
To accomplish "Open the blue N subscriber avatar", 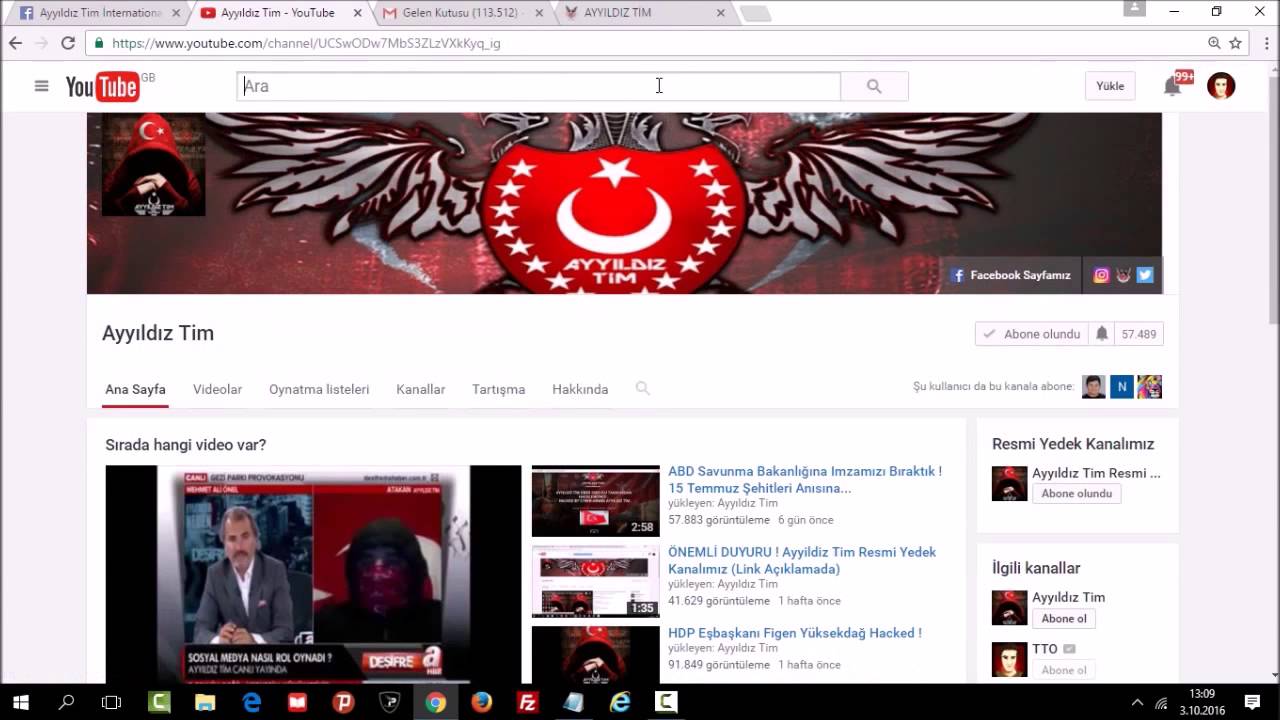I will point(1122,386).
